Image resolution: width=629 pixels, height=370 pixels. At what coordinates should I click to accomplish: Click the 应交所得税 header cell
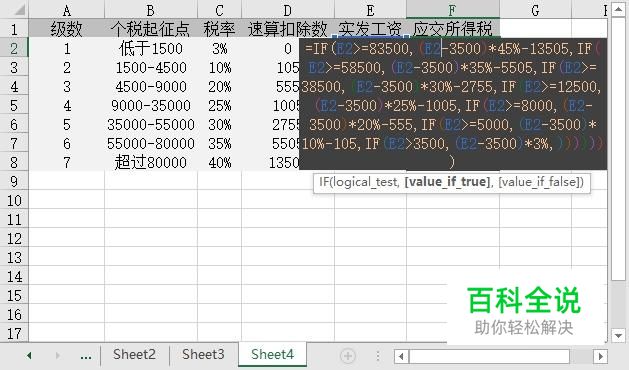[x=452, y=29]
